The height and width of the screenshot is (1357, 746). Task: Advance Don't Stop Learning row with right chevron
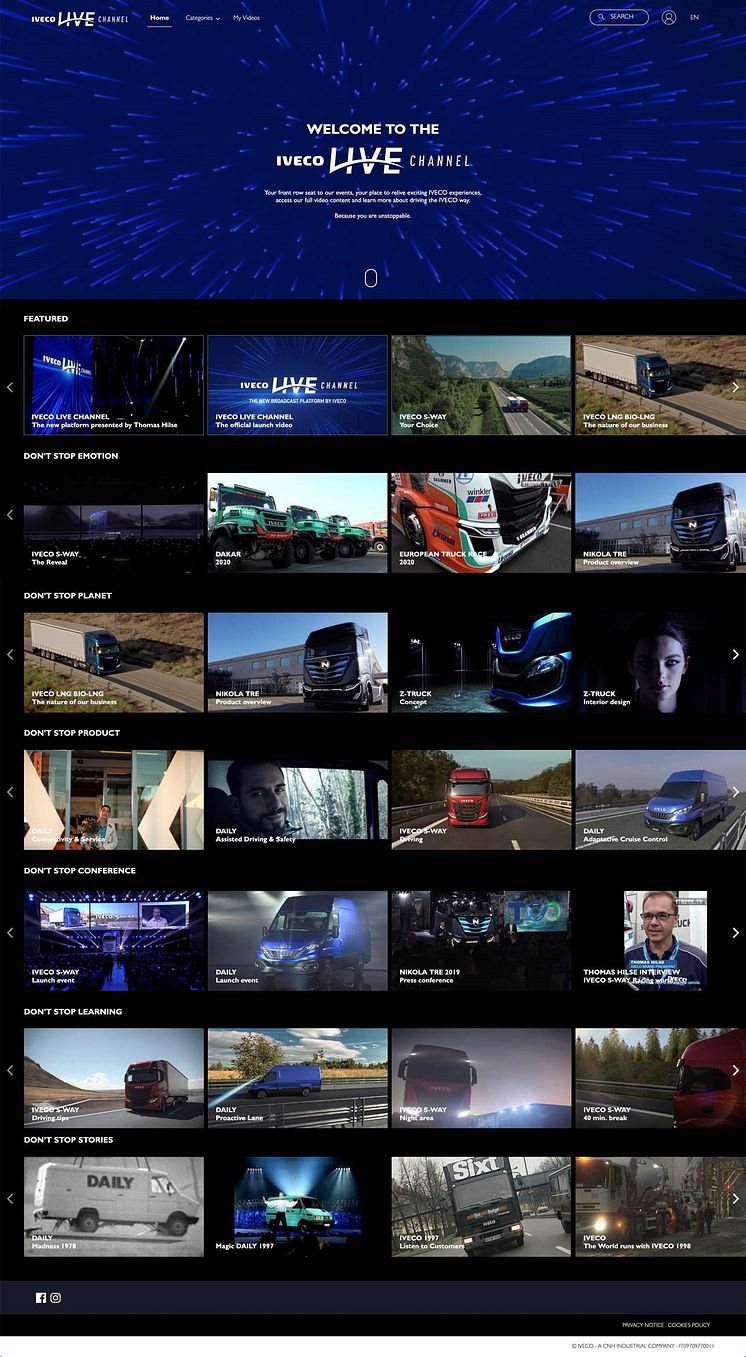point(736,1070)
